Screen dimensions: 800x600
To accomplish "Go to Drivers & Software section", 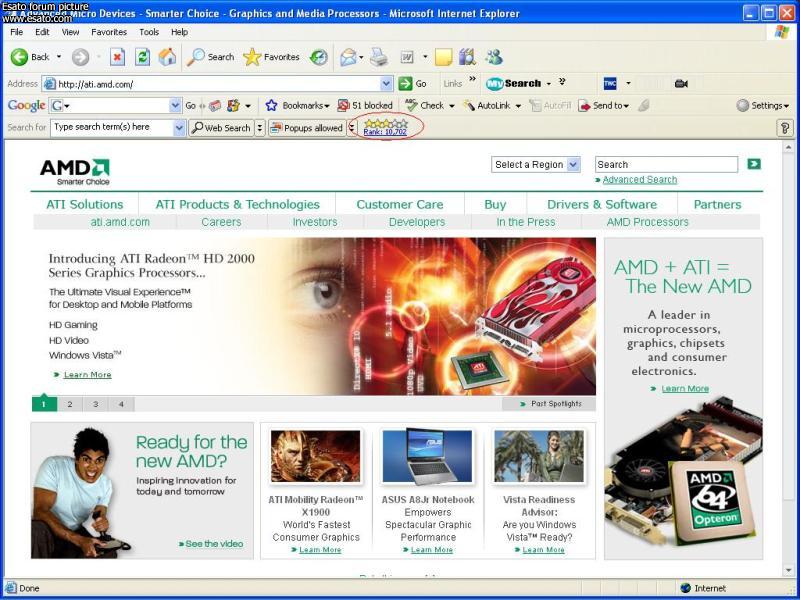I will pos(602,205).
